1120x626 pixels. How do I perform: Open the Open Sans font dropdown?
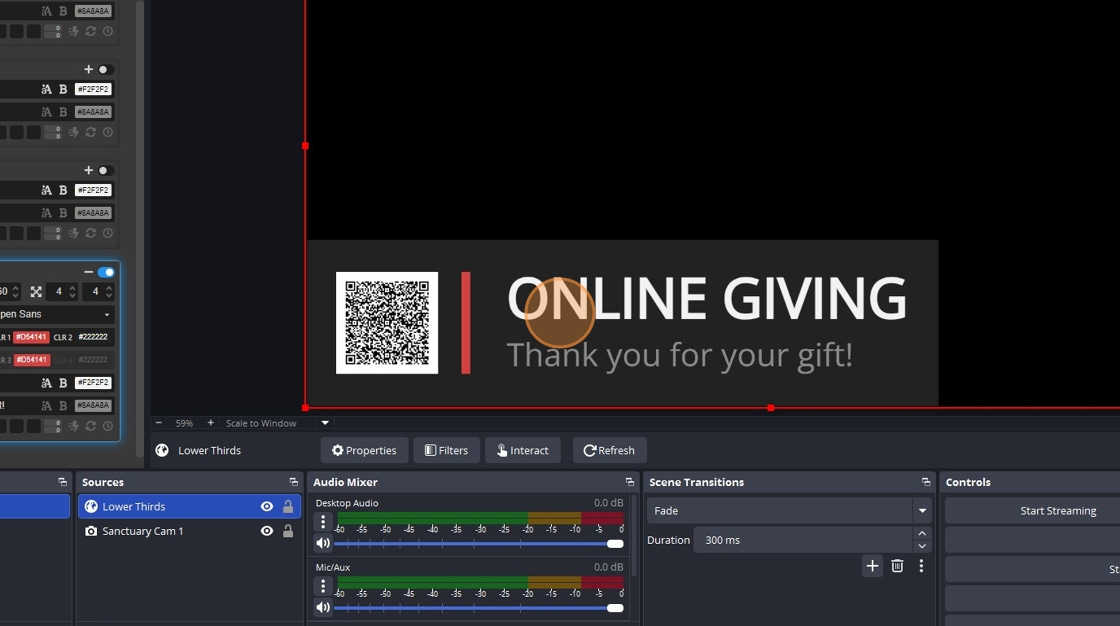pos(56,314)
